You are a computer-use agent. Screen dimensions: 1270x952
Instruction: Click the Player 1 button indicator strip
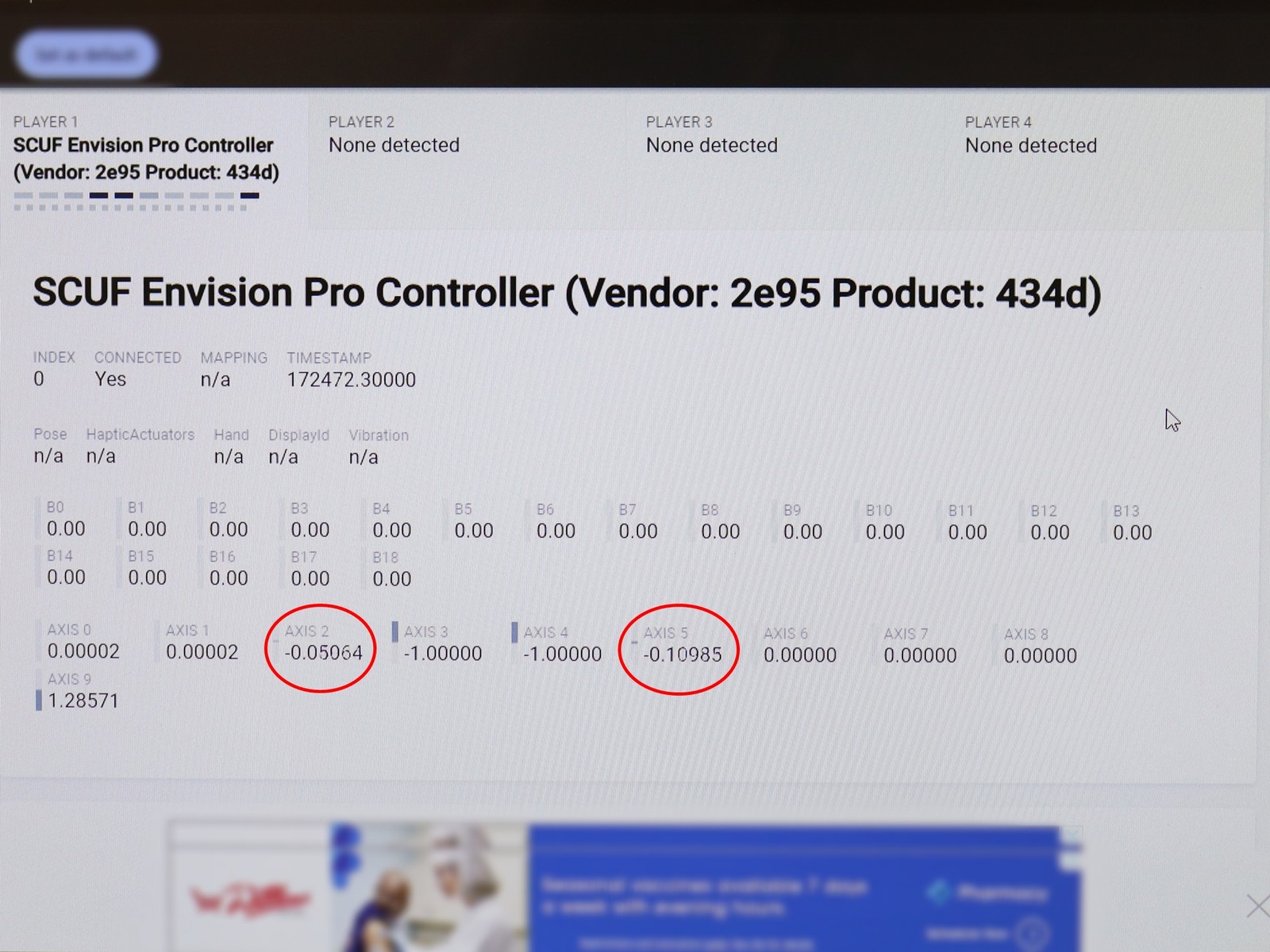(137, 202)
